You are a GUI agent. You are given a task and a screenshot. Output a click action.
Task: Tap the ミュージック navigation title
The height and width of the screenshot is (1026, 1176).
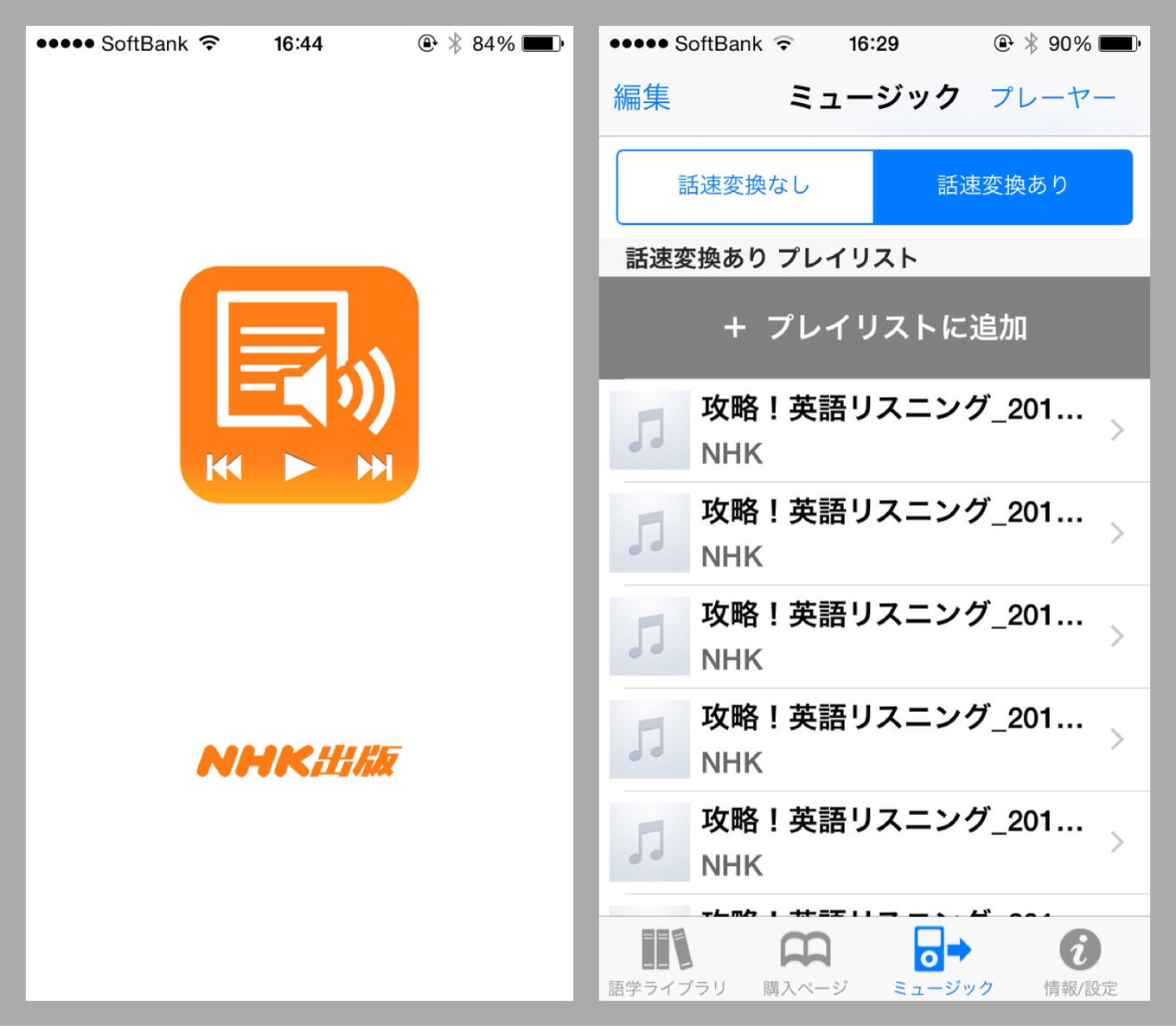[x=874, y=97]
